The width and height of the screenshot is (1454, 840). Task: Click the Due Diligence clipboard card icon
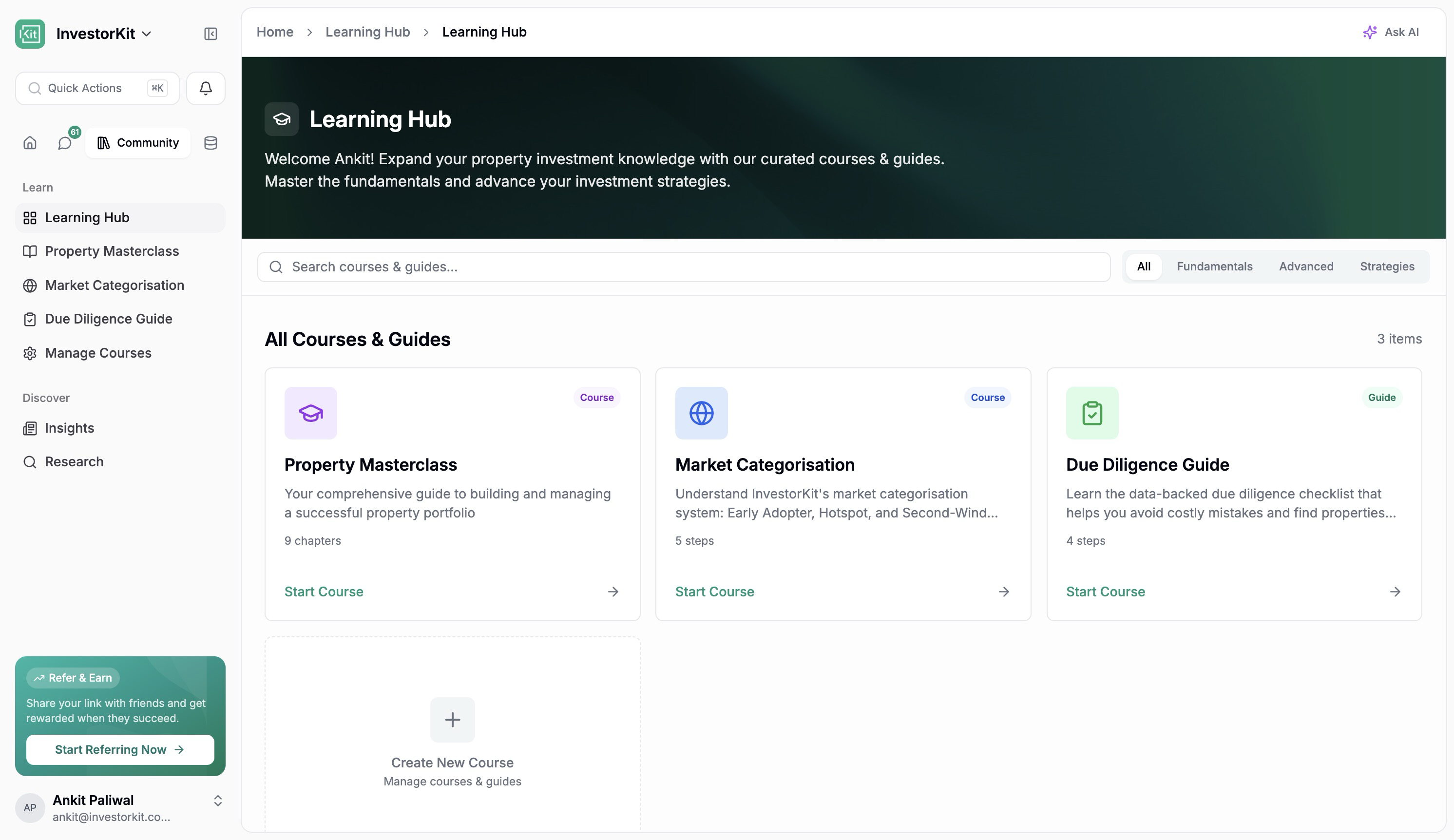(1091, 413)
